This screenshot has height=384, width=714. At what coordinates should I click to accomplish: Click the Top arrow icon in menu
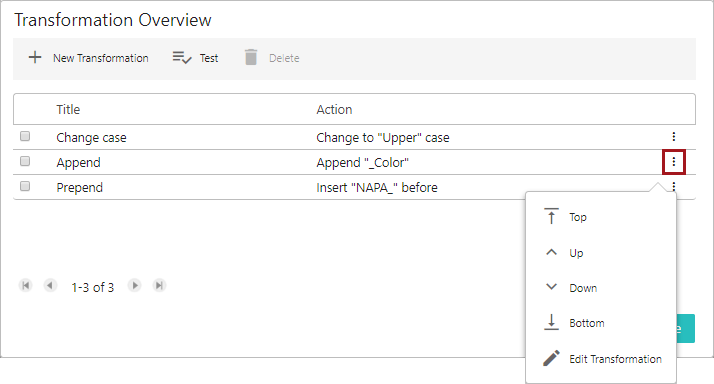551,216
